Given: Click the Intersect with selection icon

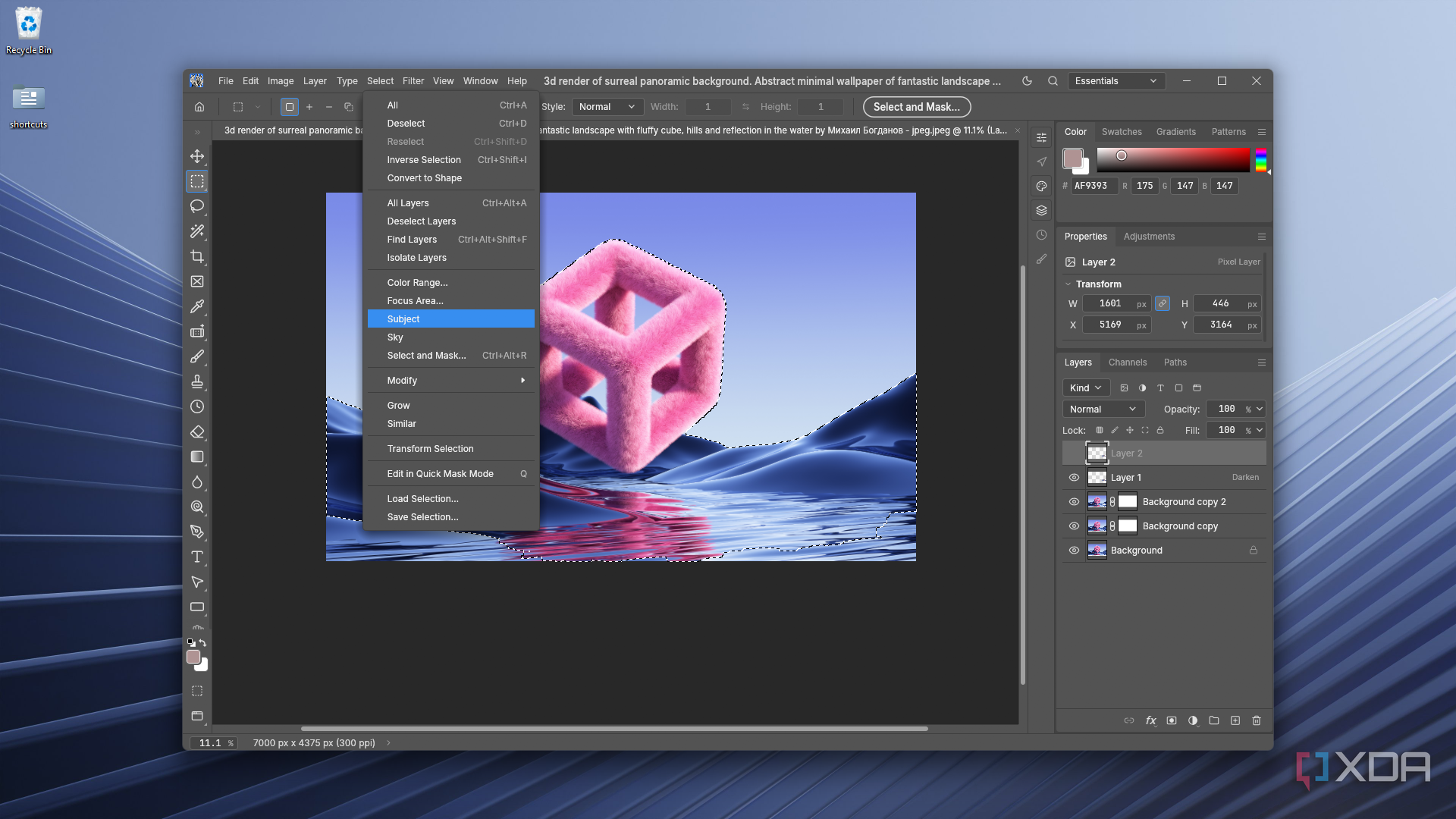Looking at the screenshot, I should [349, 107].
